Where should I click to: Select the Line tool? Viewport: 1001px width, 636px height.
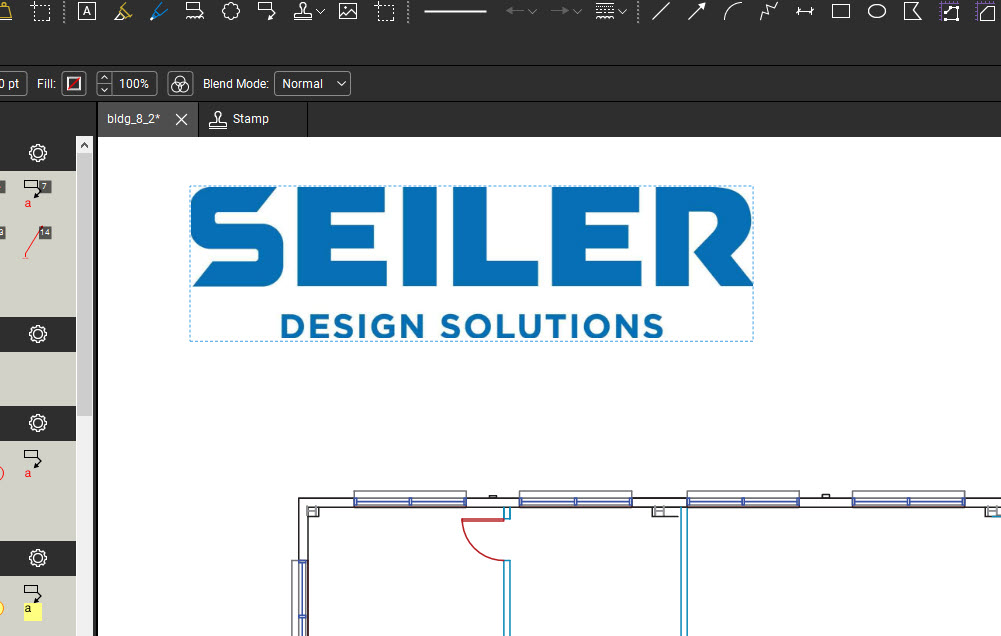[661, 11]
